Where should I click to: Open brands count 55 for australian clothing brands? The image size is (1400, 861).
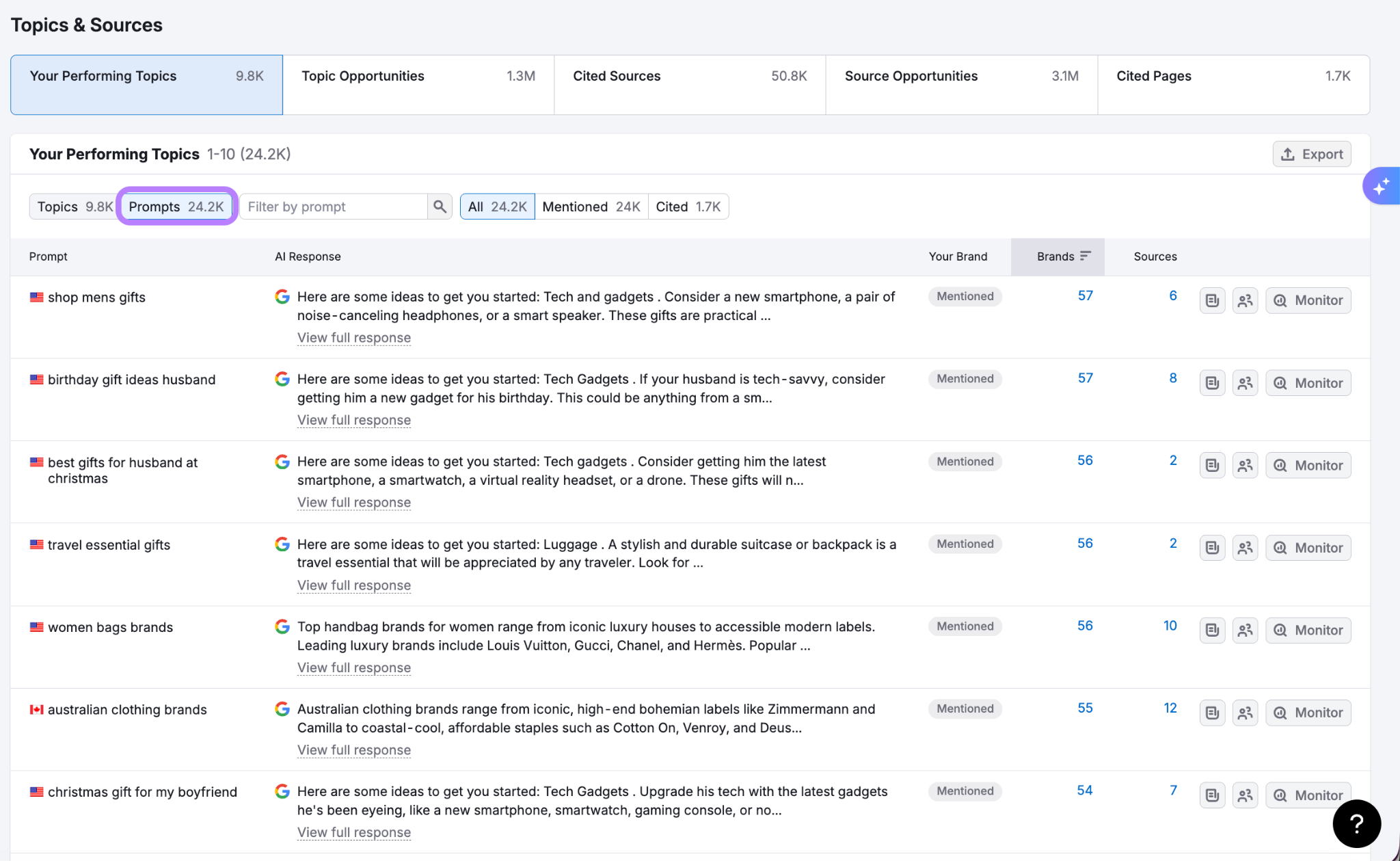tap(1085, 708)
